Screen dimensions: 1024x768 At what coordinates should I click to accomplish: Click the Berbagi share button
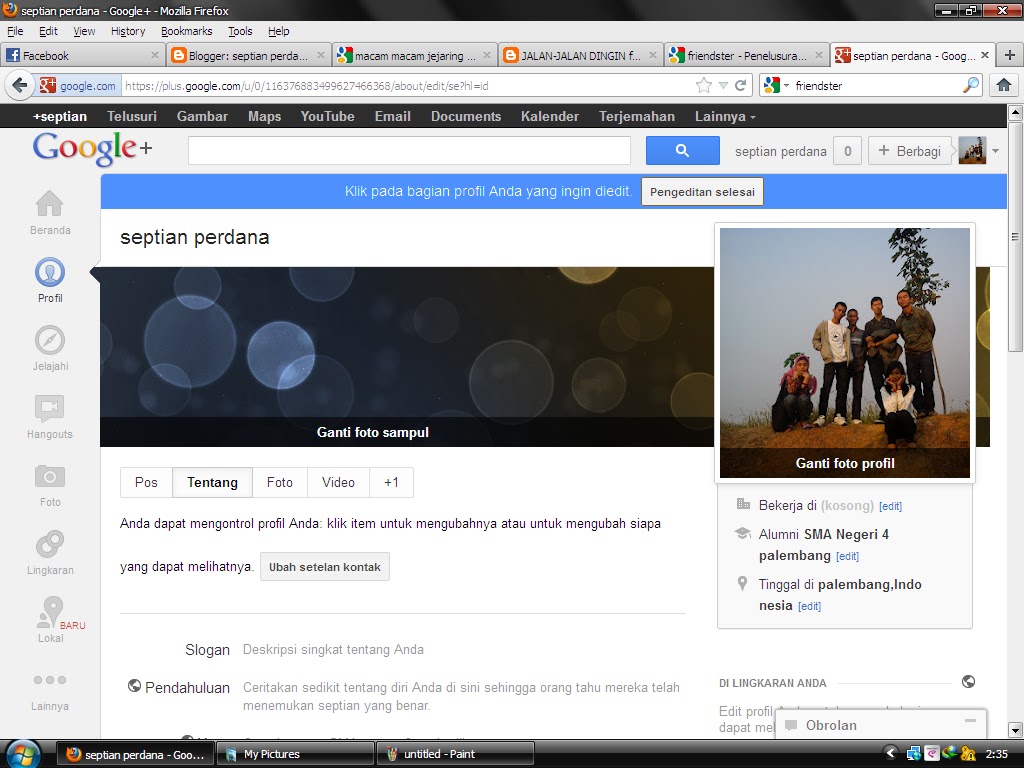[x=909, y=151]
